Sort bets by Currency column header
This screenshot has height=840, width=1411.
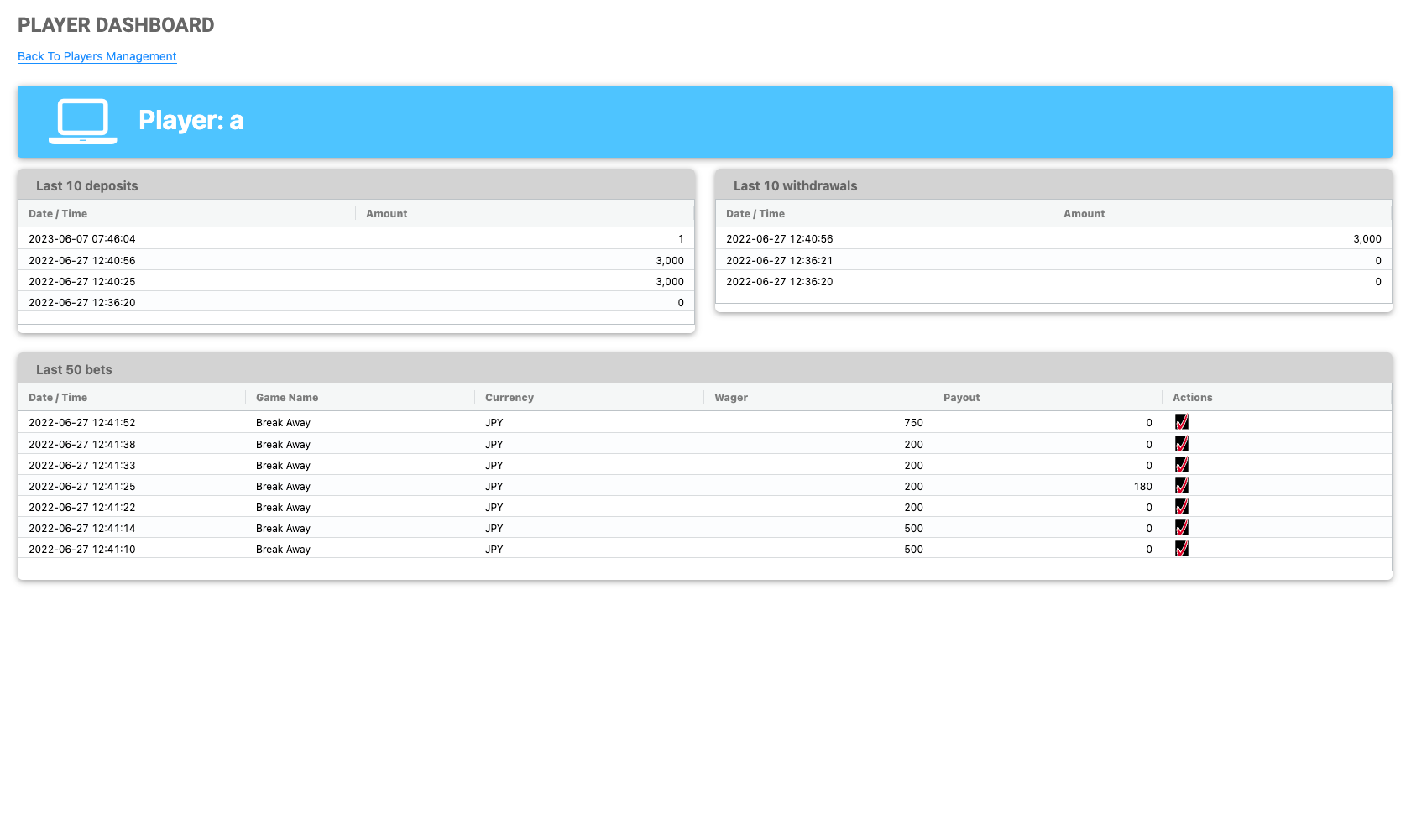point(510,398)
